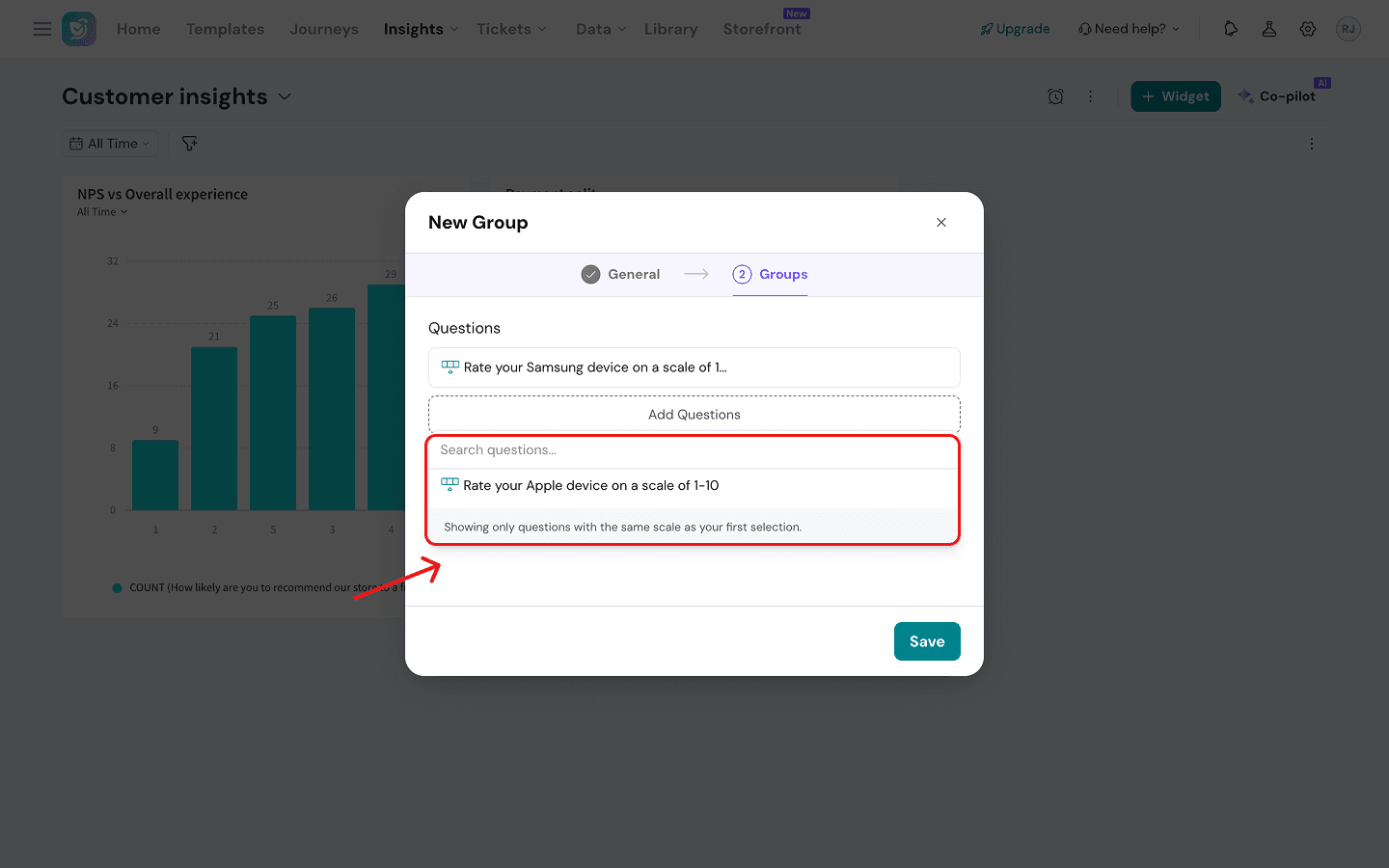The width and height of the screenshot is (1389, 868).
Task: Open dashboard more options menu
Action: click(1090, 96)
